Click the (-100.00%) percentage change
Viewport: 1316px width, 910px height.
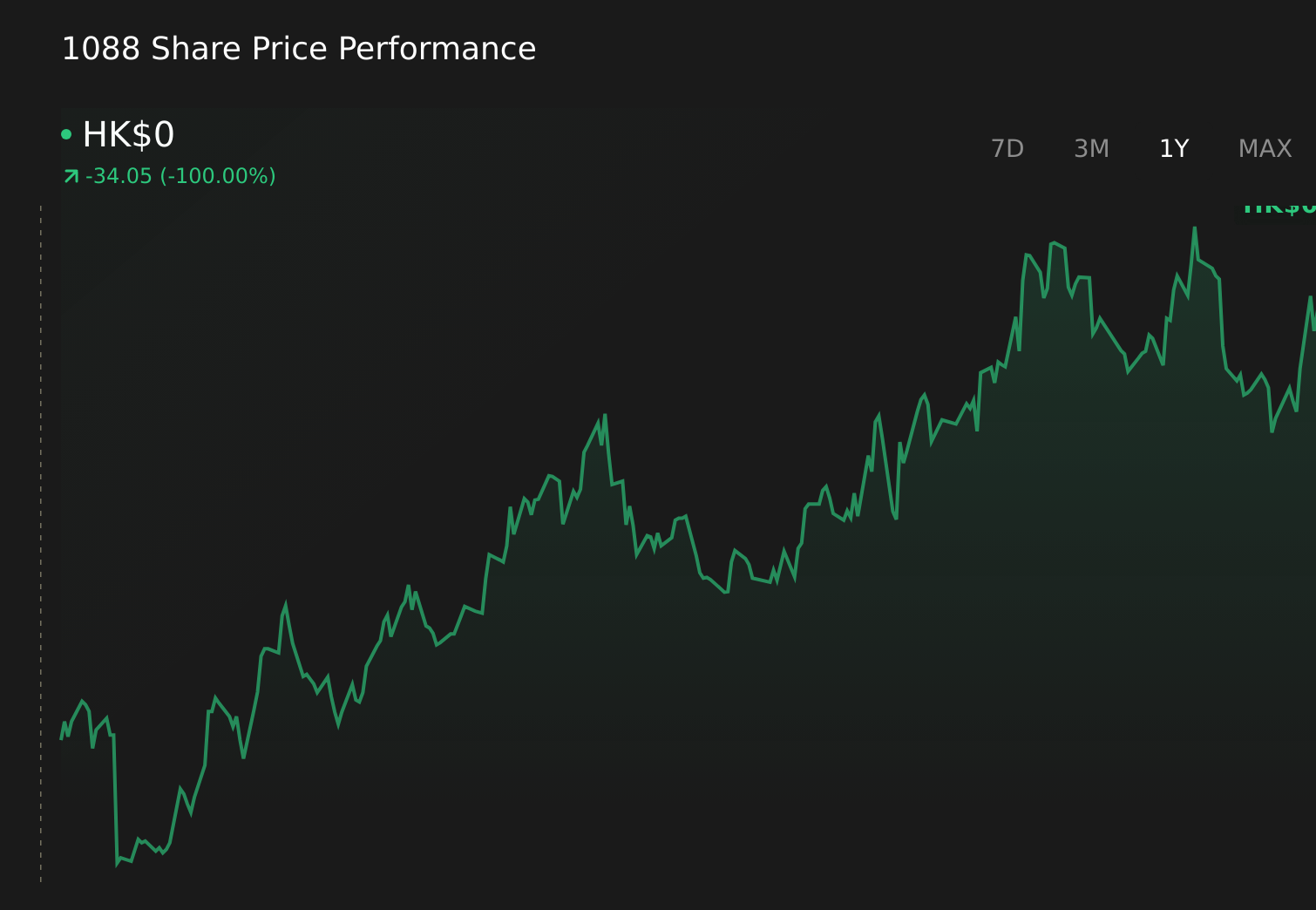click(218, 176)
